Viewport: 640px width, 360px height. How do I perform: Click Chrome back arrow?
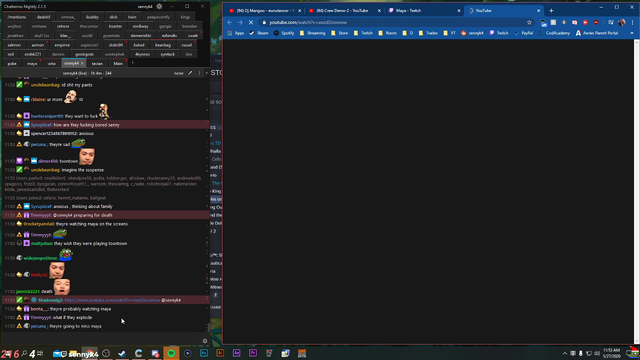[230, 22]
